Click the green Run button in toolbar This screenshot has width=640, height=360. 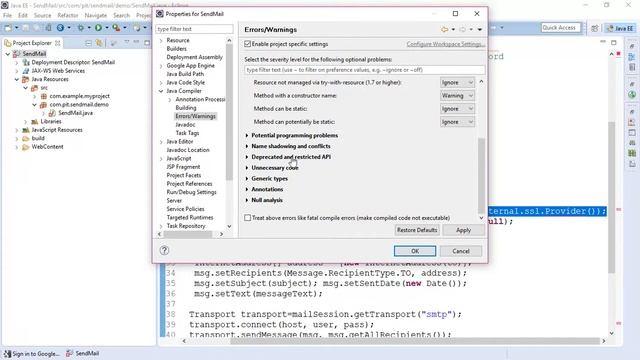pyautogui.click(x=98, y=28)
